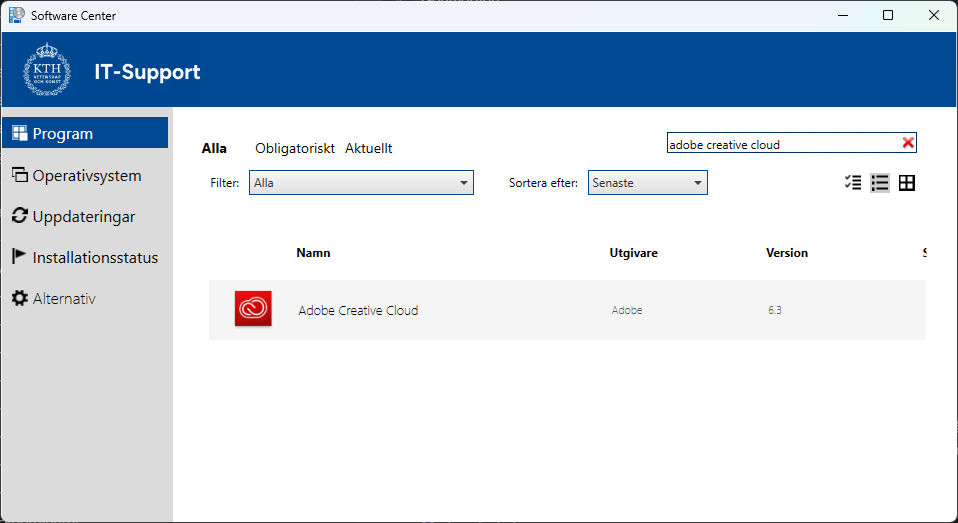958x523 pixels.
Task: Click the Uppdateringar refresh arrows icon
Action: 20,216
